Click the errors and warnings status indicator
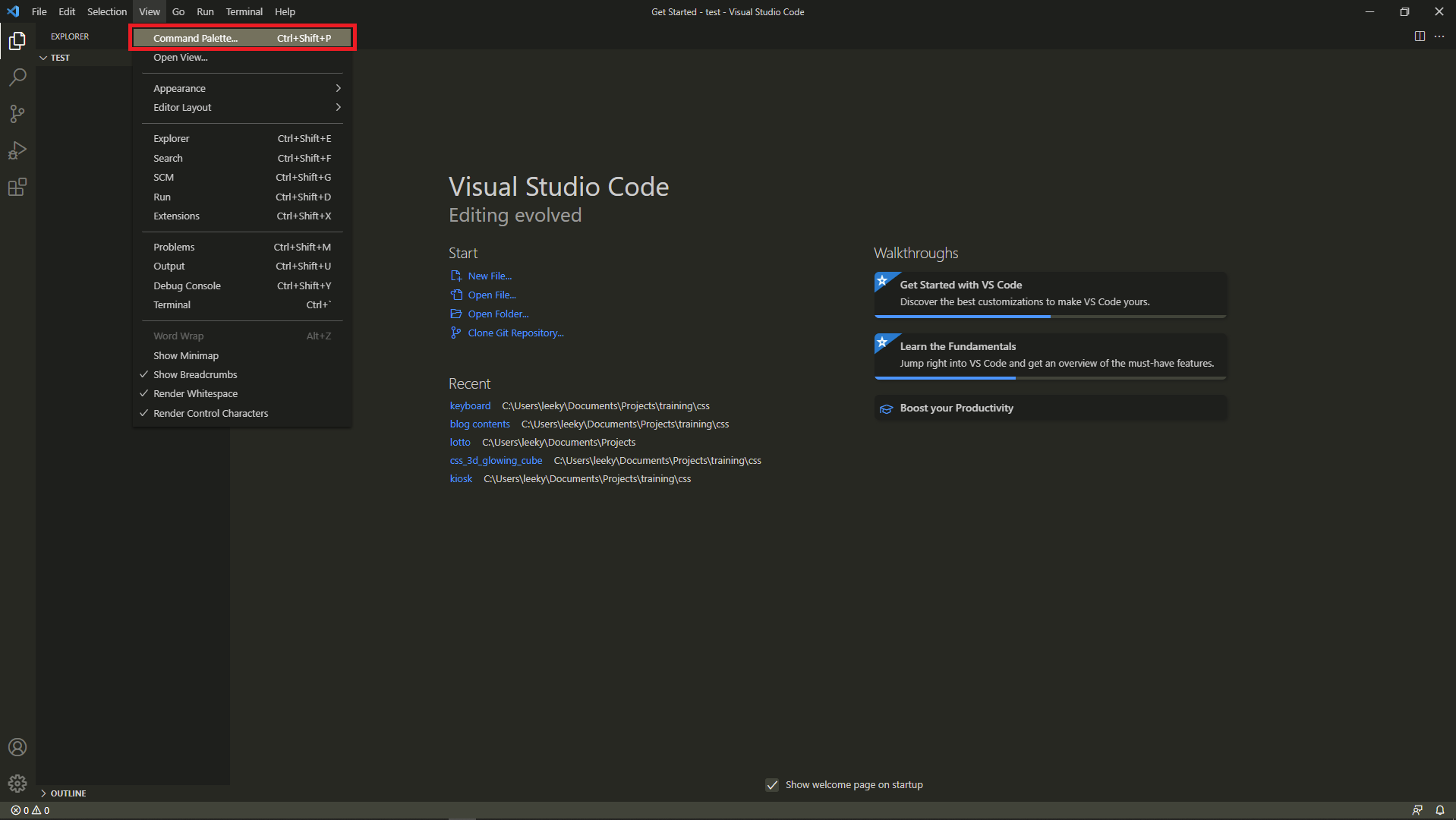The image size is (1456, 820). tap(30, 810)
